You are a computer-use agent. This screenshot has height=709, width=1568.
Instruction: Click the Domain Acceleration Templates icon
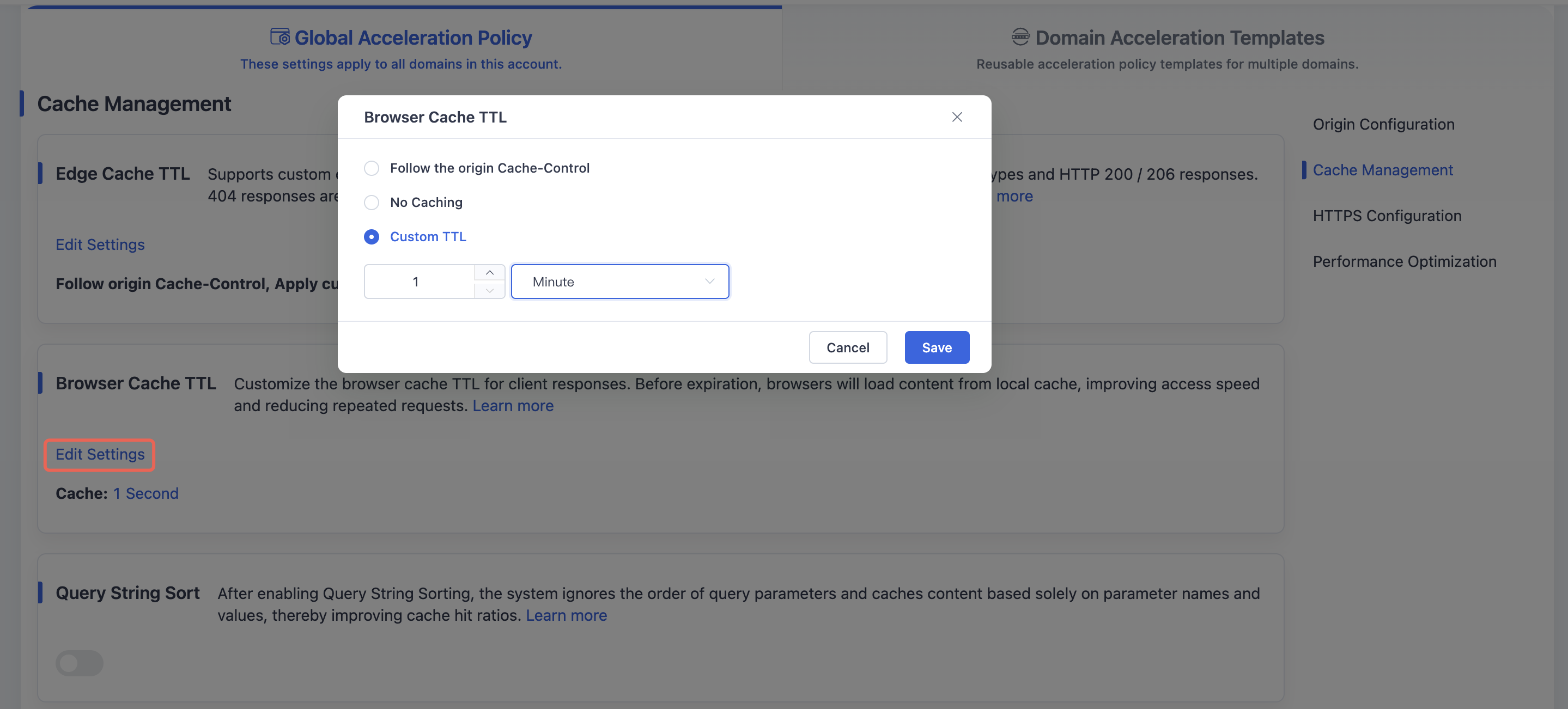1020,37
